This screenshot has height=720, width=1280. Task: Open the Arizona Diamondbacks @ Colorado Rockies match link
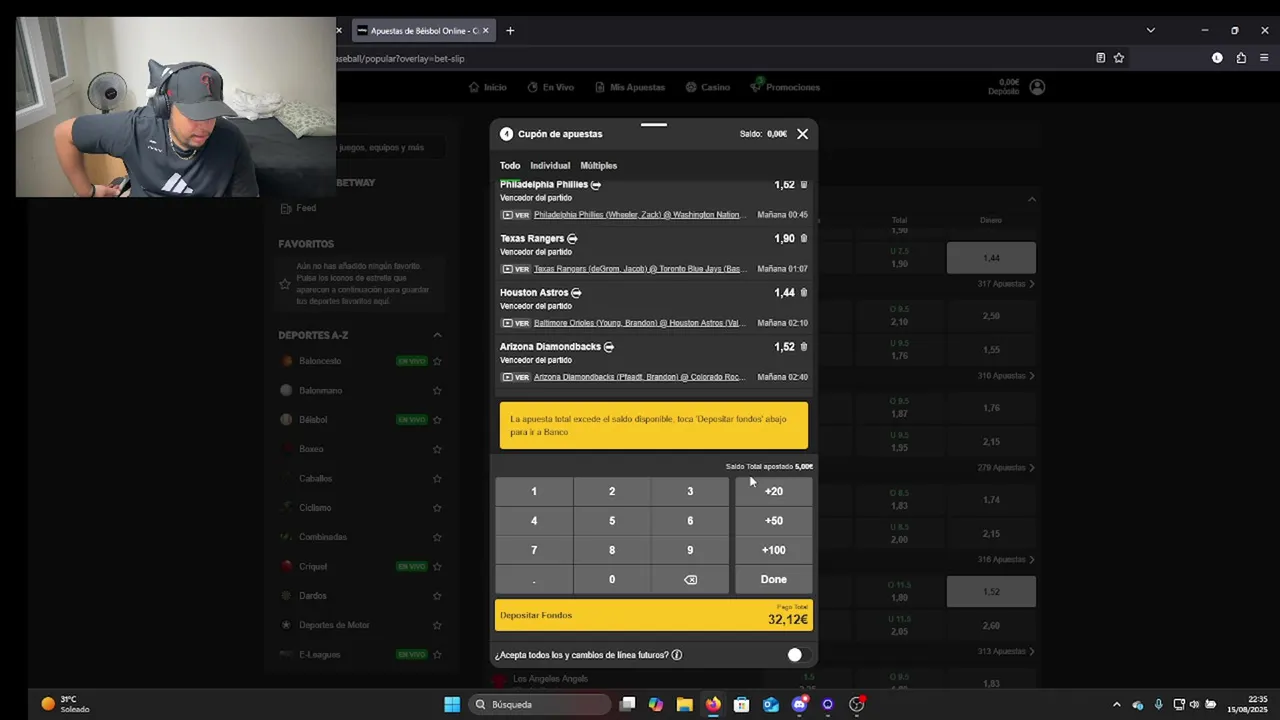tap(639, 377)
